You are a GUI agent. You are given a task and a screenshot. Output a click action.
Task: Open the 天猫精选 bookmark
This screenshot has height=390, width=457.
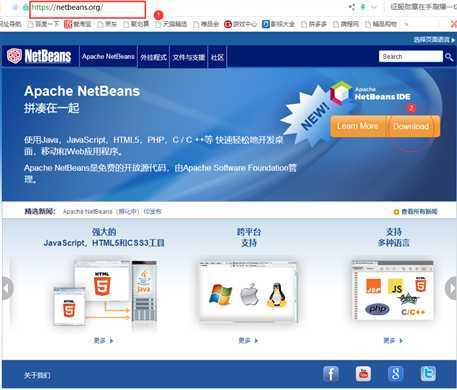pos(171,24)
